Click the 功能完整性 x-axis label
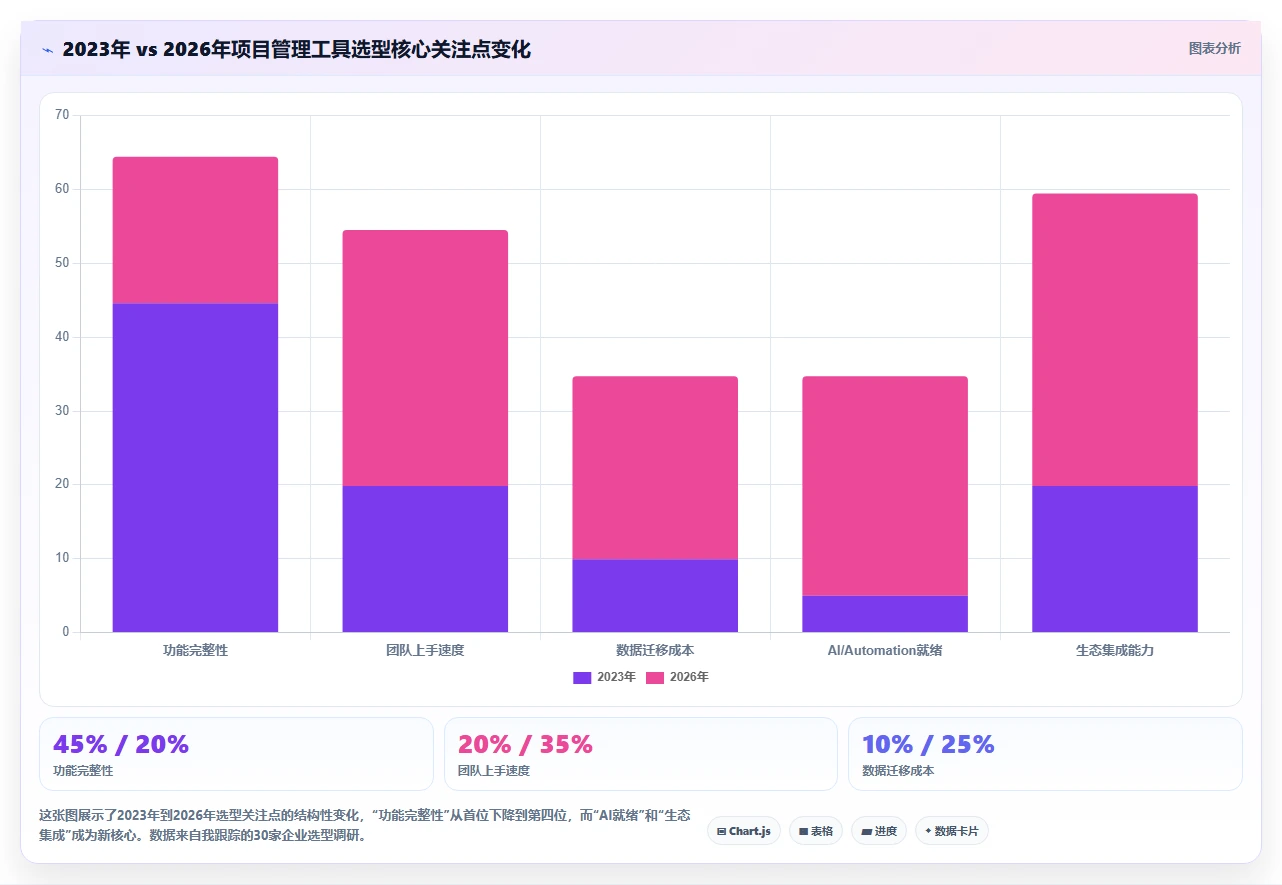This screenshot has width=1282, height=885. [195, 650]
